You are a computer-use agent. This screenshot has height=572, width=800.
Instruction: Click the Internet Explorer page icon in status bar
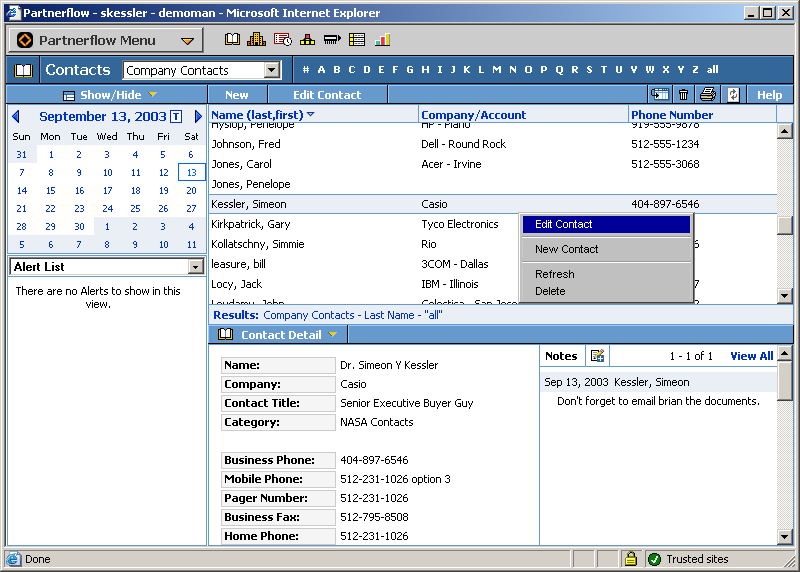click(14, 559)
